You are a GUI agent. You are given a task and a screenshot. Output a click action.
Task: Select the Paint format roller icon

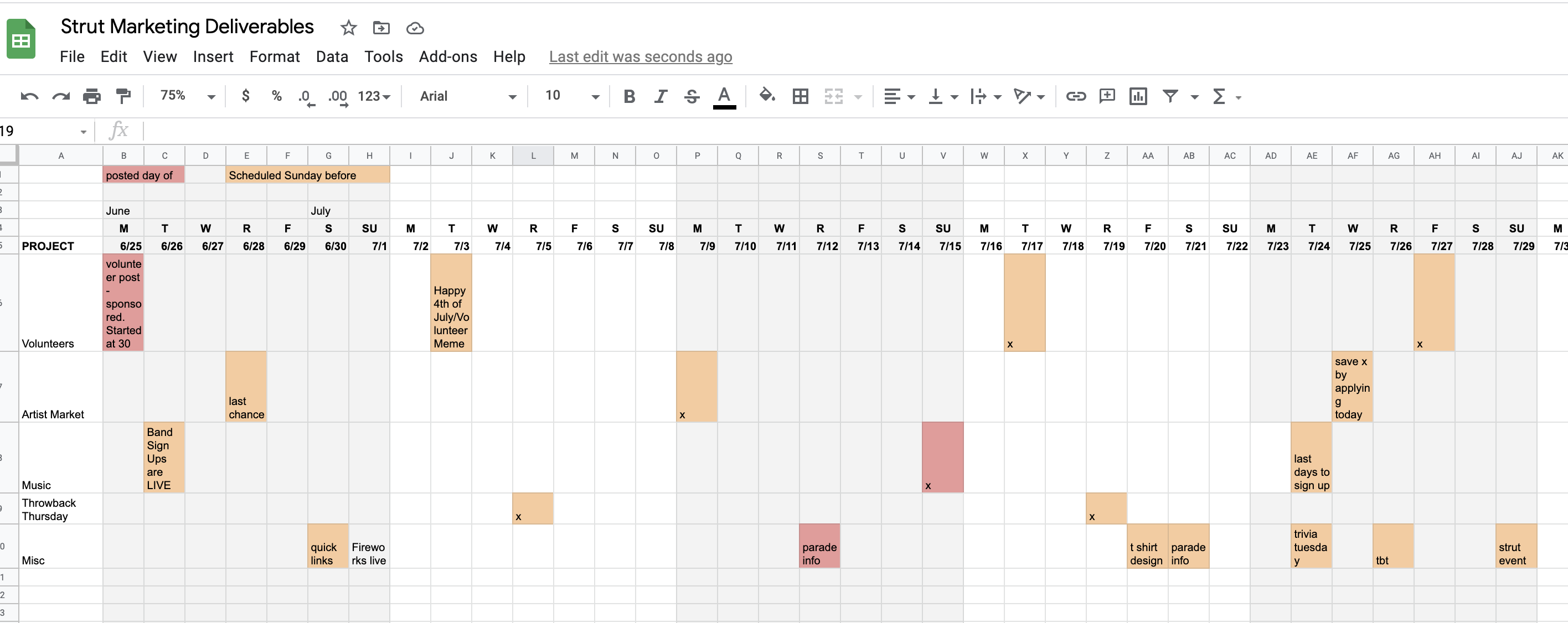point(123,96)
